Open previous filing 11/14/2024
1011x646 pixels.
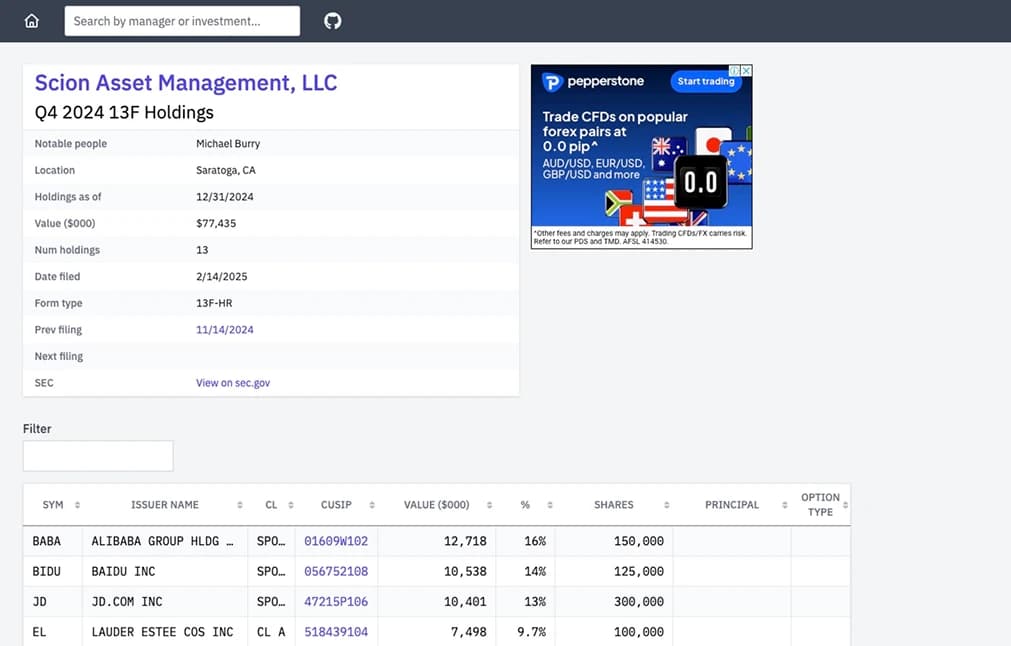click(224, 329)
